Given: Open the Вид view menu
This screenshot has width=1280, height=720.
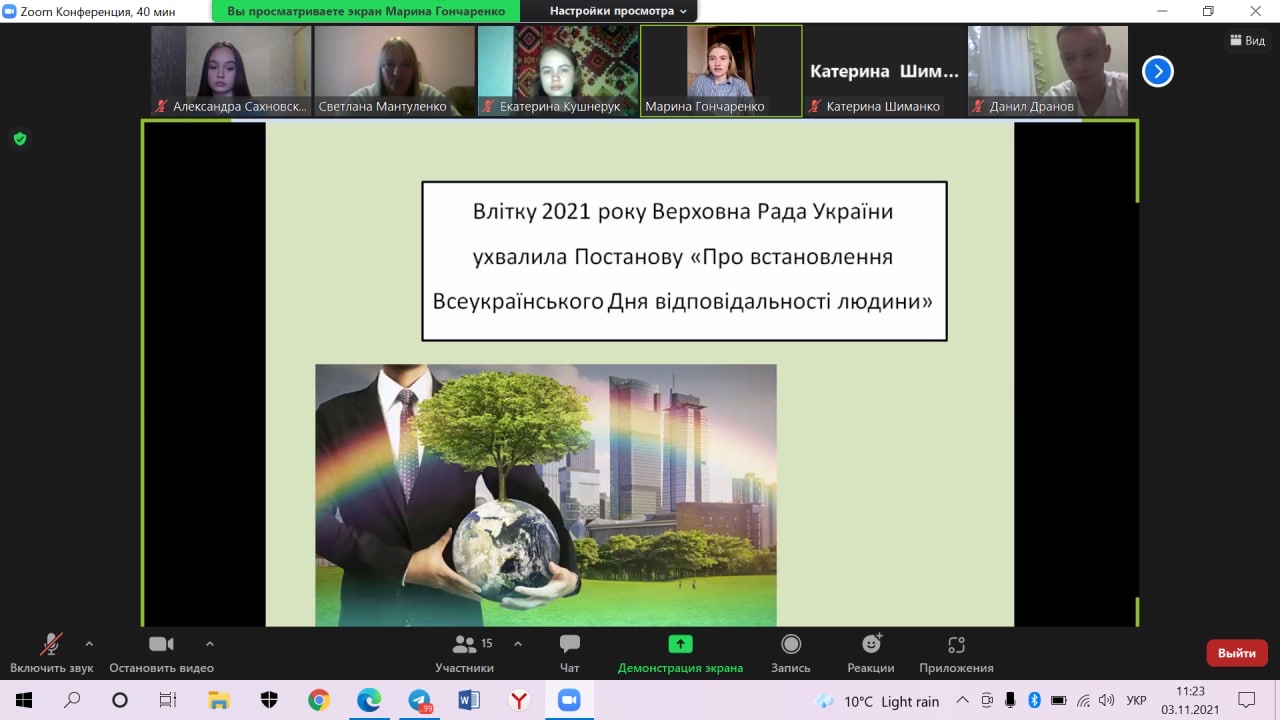Looking at the screenshot, I should pos(1247,40).
